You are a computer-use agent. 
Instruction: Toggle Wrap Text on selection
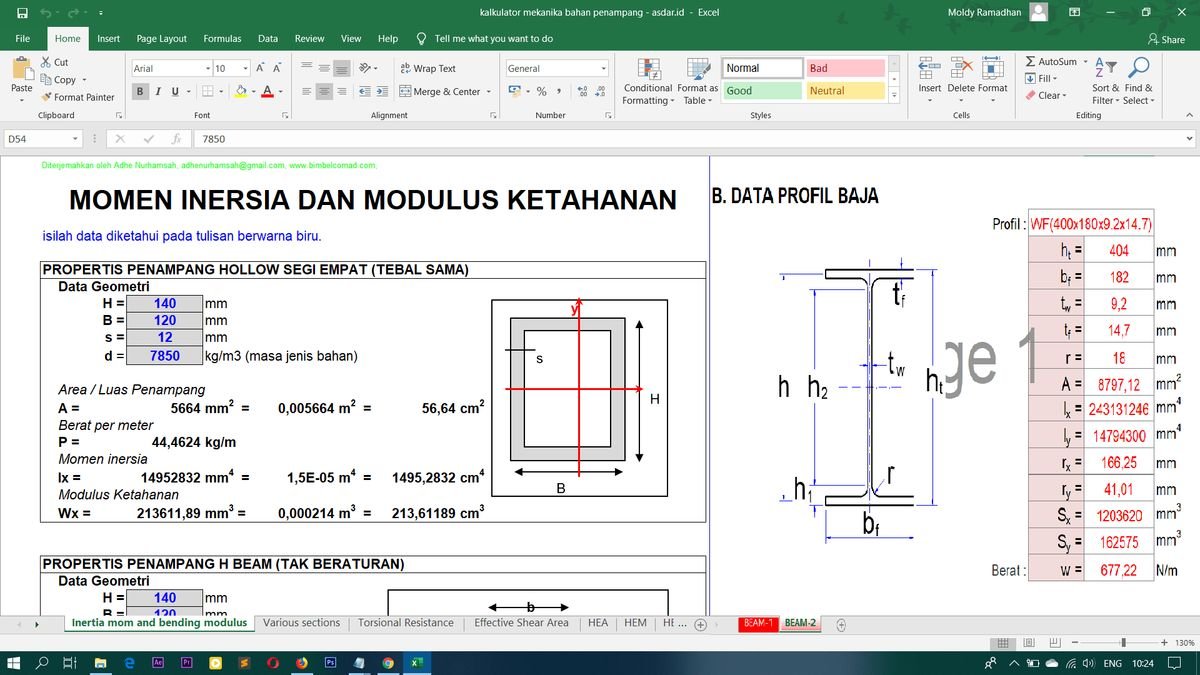pyautogui.click(x=427, y=69)
